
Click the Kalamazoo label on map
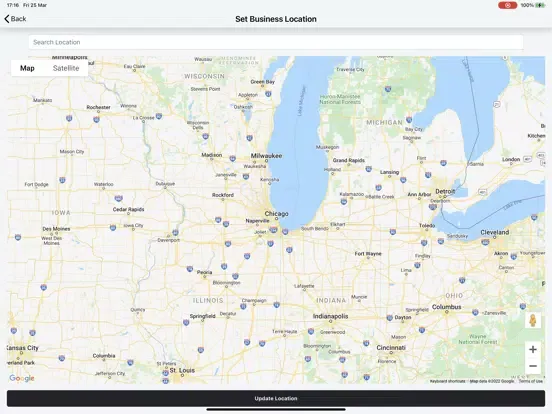tap(352, 194)
